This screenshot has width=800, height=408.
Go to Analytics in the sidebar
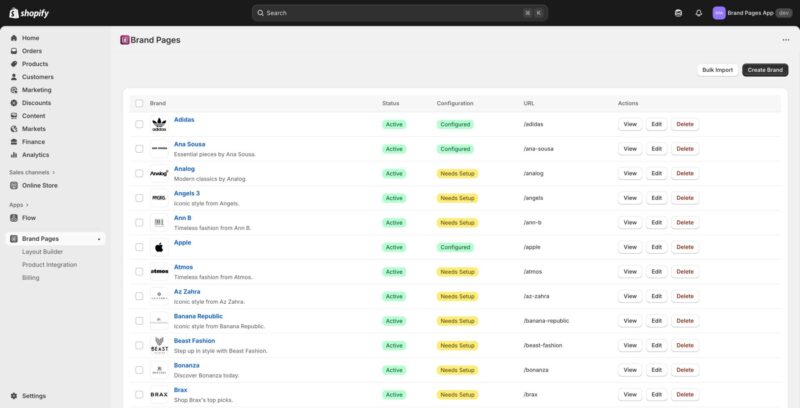click(x=36, y=155)
